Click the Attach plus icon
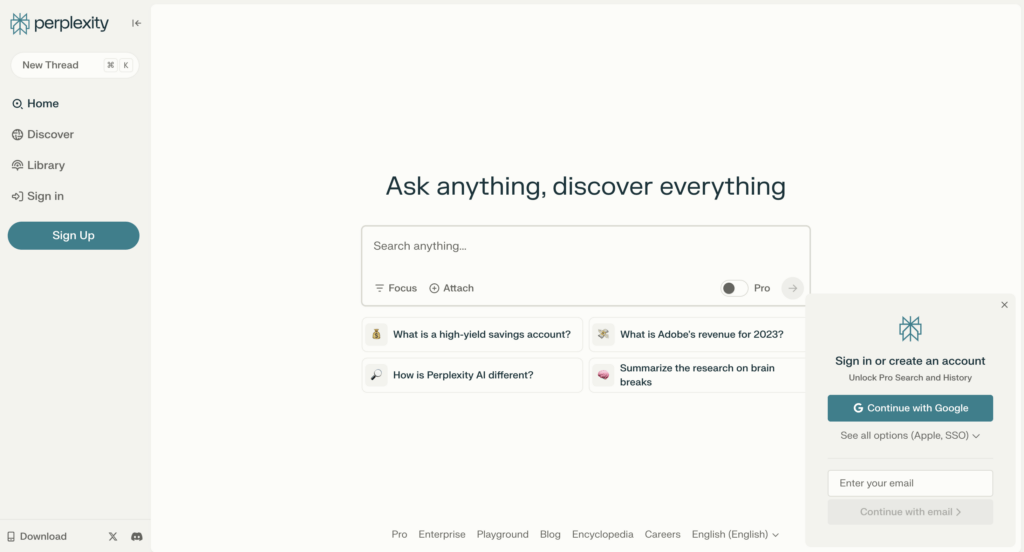Screen dimensions: 1024x552 [434, 288]
